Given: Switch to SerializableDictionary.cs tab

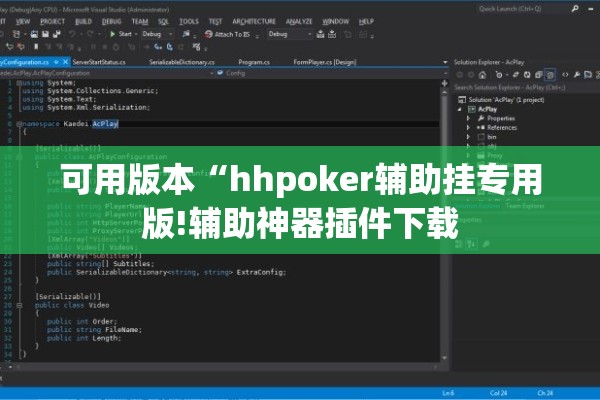Looking at the screenshot, I should [182, 62].
